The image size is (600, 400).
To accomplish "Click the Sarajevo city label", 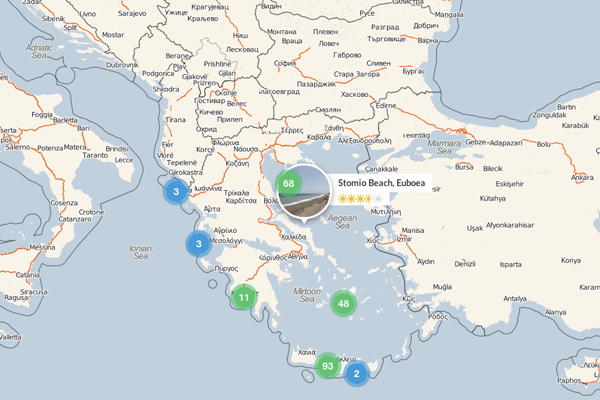I will [x=132, y=13].
